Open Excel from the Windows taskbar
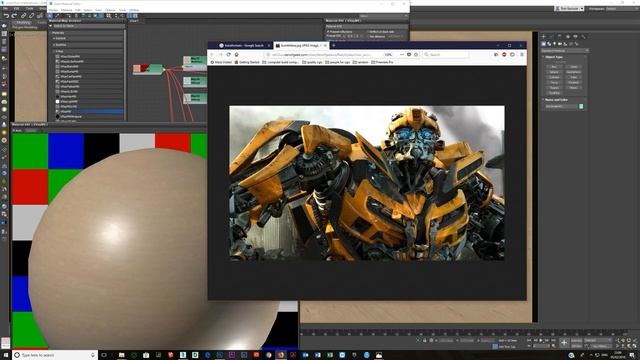Screen dimensions: 640x360 click(330, 355)
